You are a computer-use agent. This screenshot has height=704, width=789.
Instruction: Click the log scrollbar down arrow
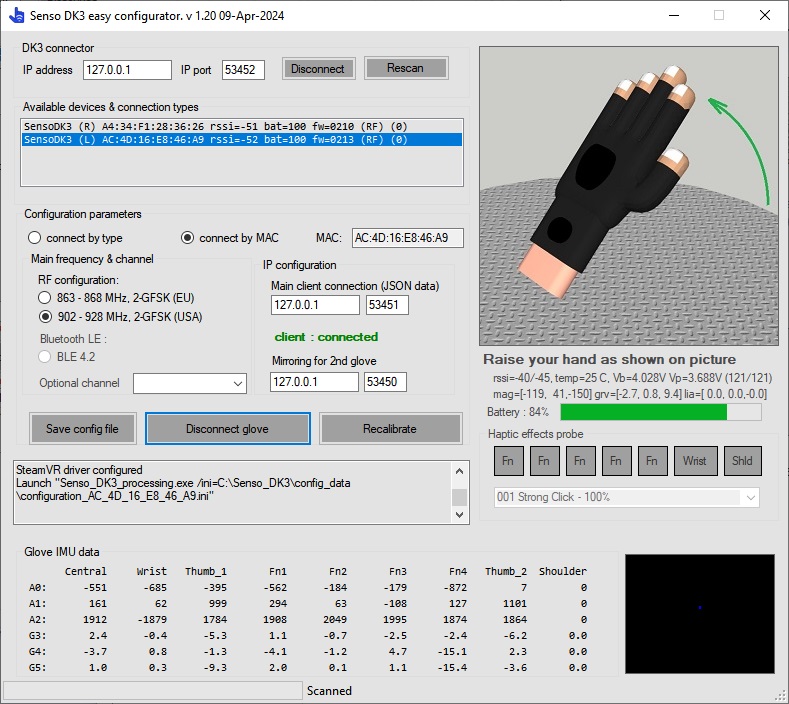[x=459, y=515]
